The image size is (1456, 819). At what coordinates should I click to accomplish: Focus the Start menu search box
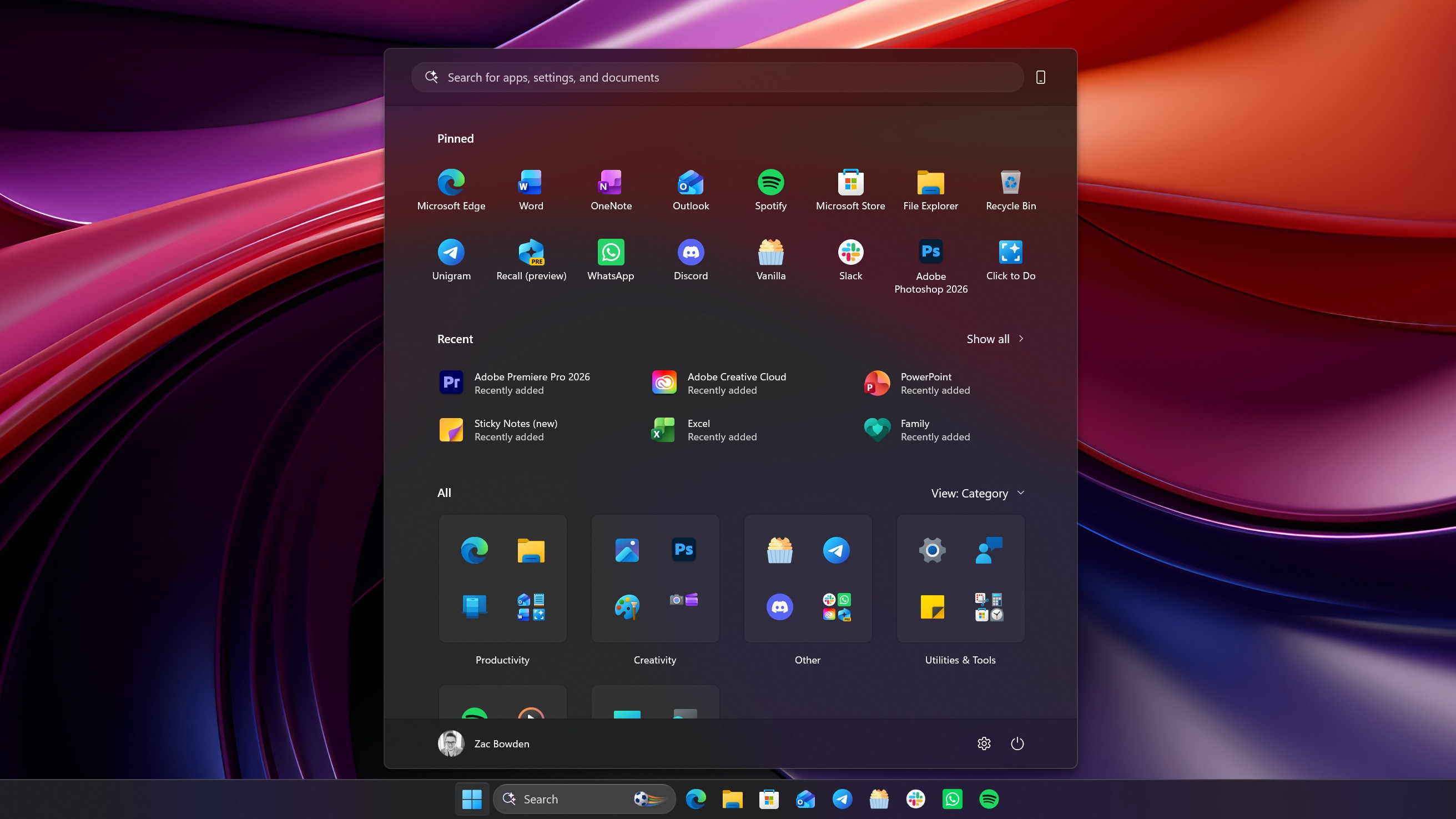point(717,77)
